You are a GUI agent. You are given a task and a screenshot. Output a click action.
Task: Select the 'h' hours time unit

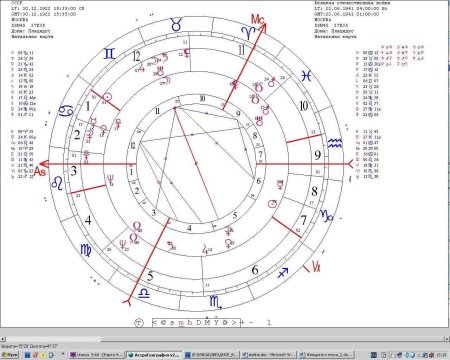click(190, 323)
